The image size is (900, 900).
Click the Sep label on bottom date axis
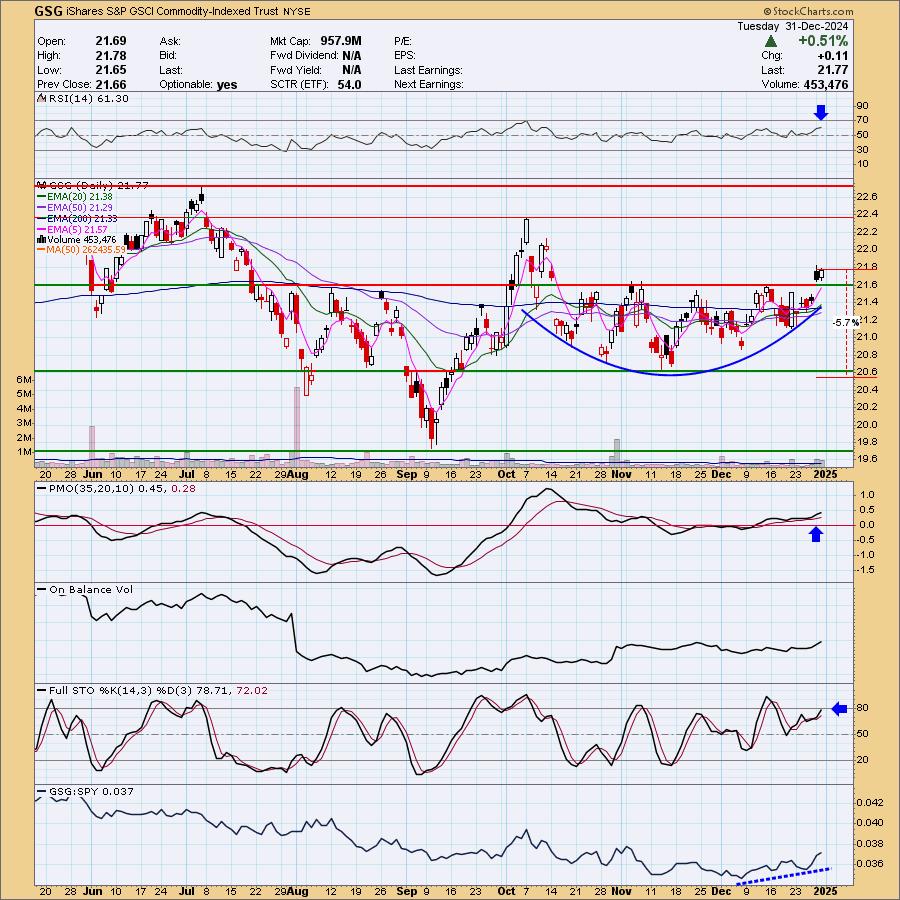pos(406,891)
